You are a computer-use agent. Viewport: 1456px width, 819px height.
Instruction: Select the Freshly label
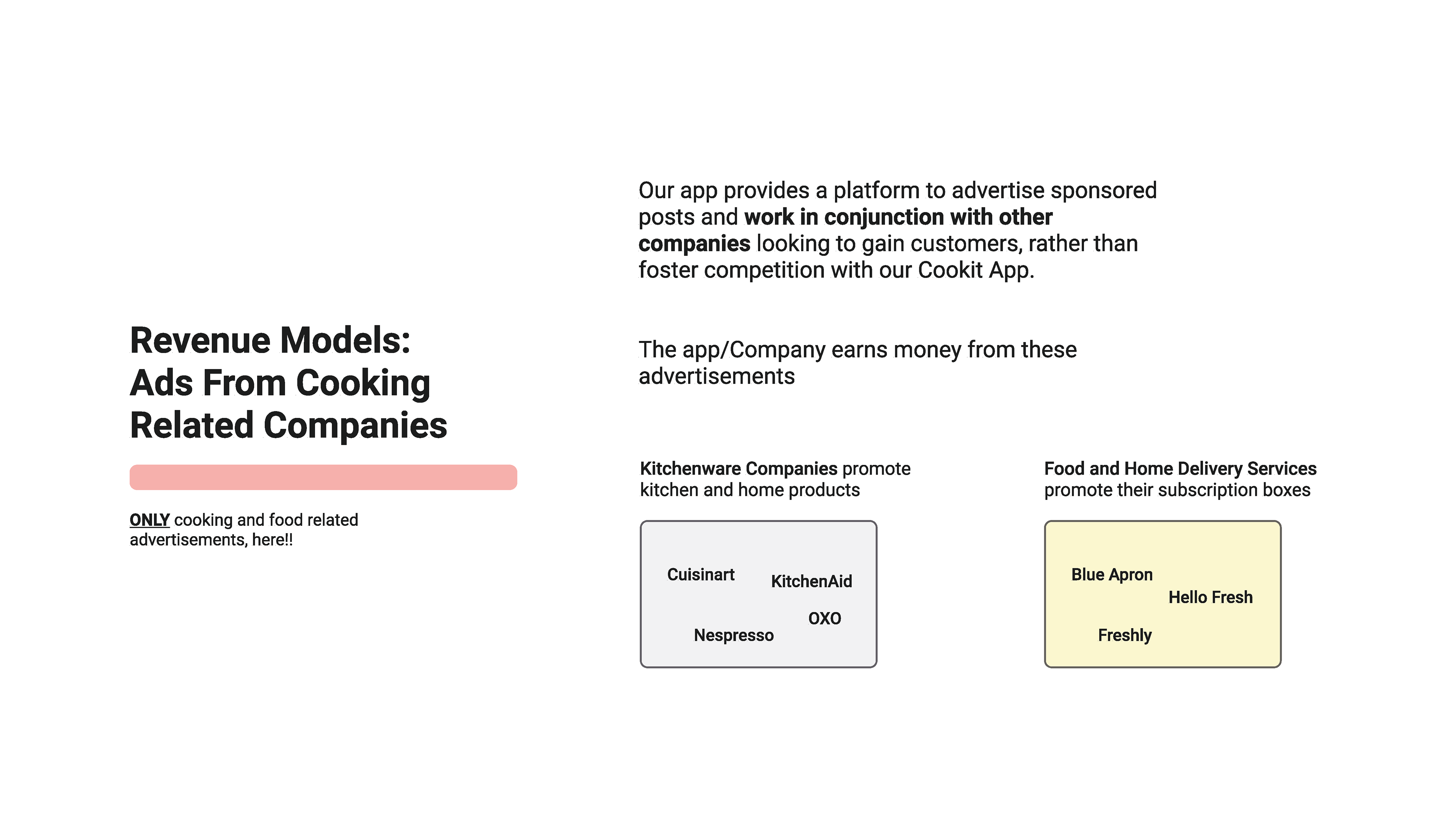tap(1125, 635)
